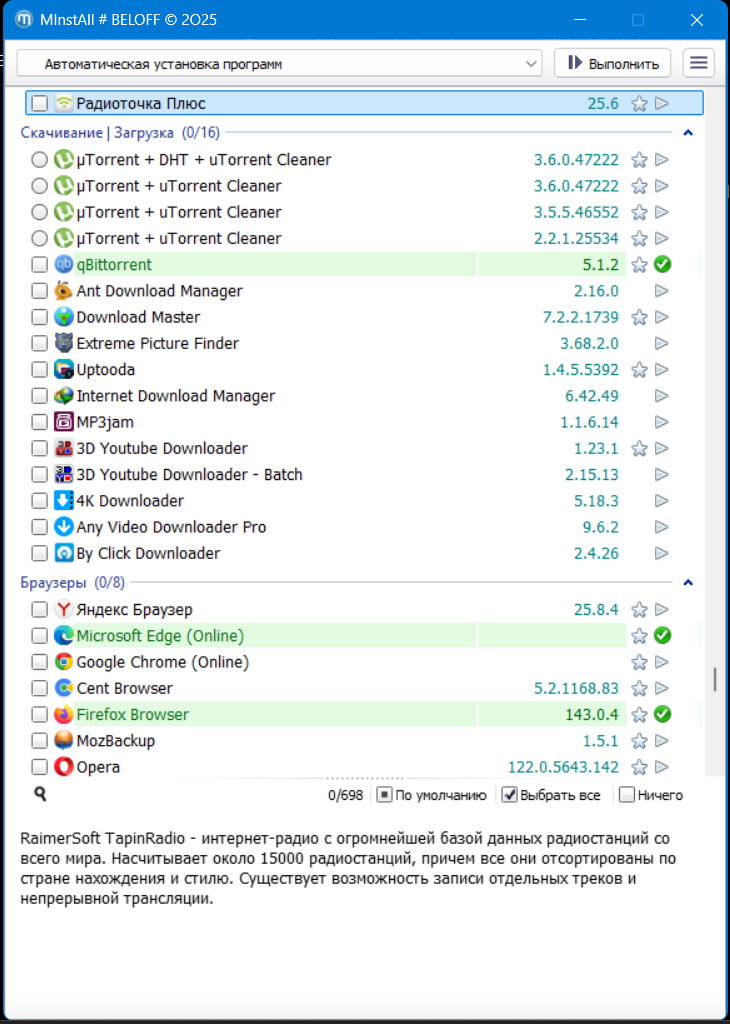Screen dimensions: 730x1024
Task: Select first µTorrent + DHT radio button
Action: [x=39, y=160]
